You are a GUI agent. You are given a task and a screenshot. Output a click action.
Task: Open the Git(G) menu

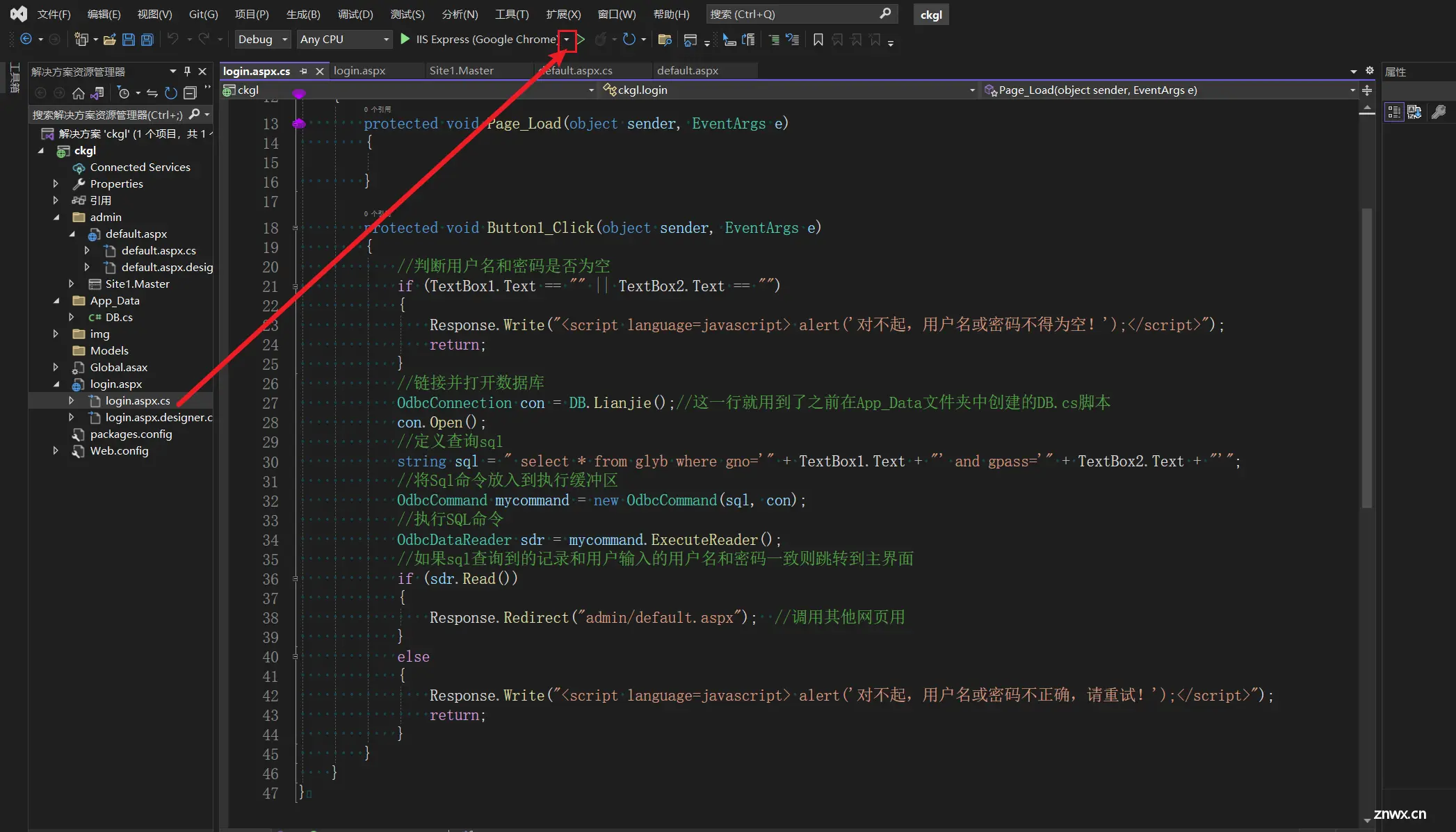tap(203, 14)
